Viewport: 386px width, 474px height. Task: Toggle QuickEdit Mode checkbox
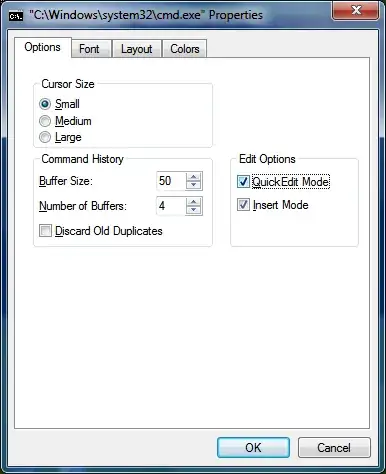(243, 182)
